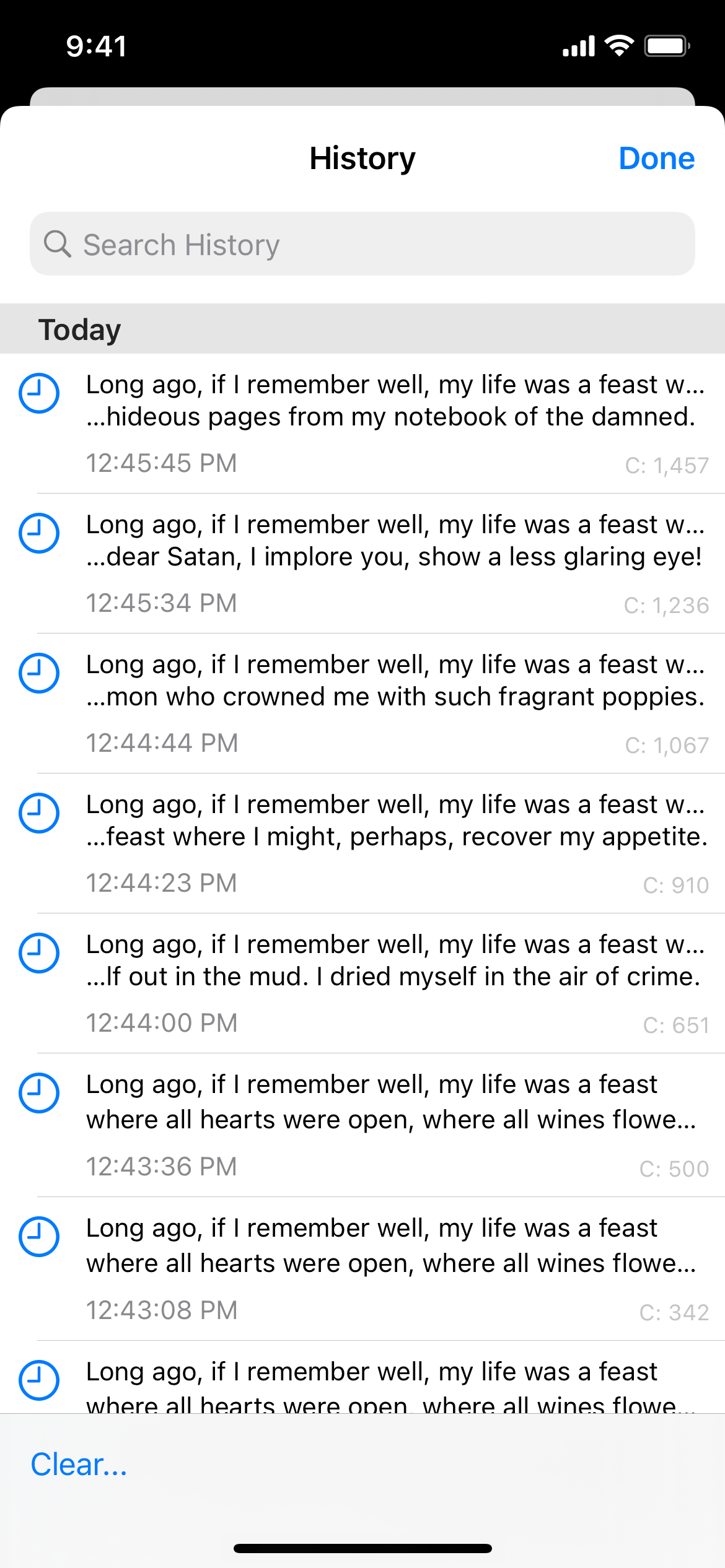Open entry ending 'air of crime'
The width and height of the screenshot is (725, 1568).
(x=362, y=983)
